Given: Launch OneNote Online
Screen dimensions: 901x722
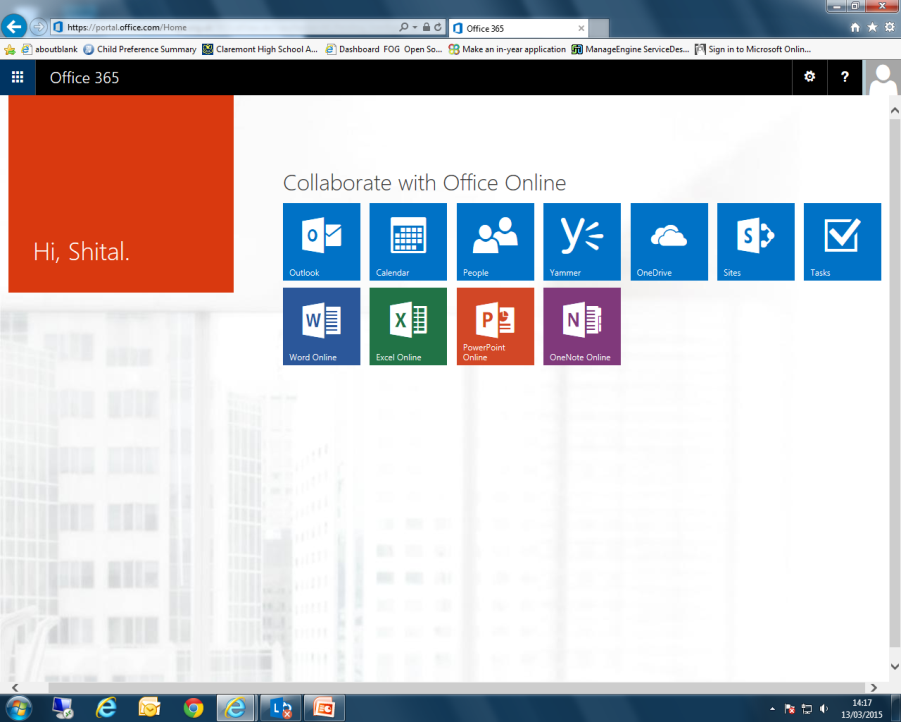Looking at the screenshot, I should coord(582,327).
